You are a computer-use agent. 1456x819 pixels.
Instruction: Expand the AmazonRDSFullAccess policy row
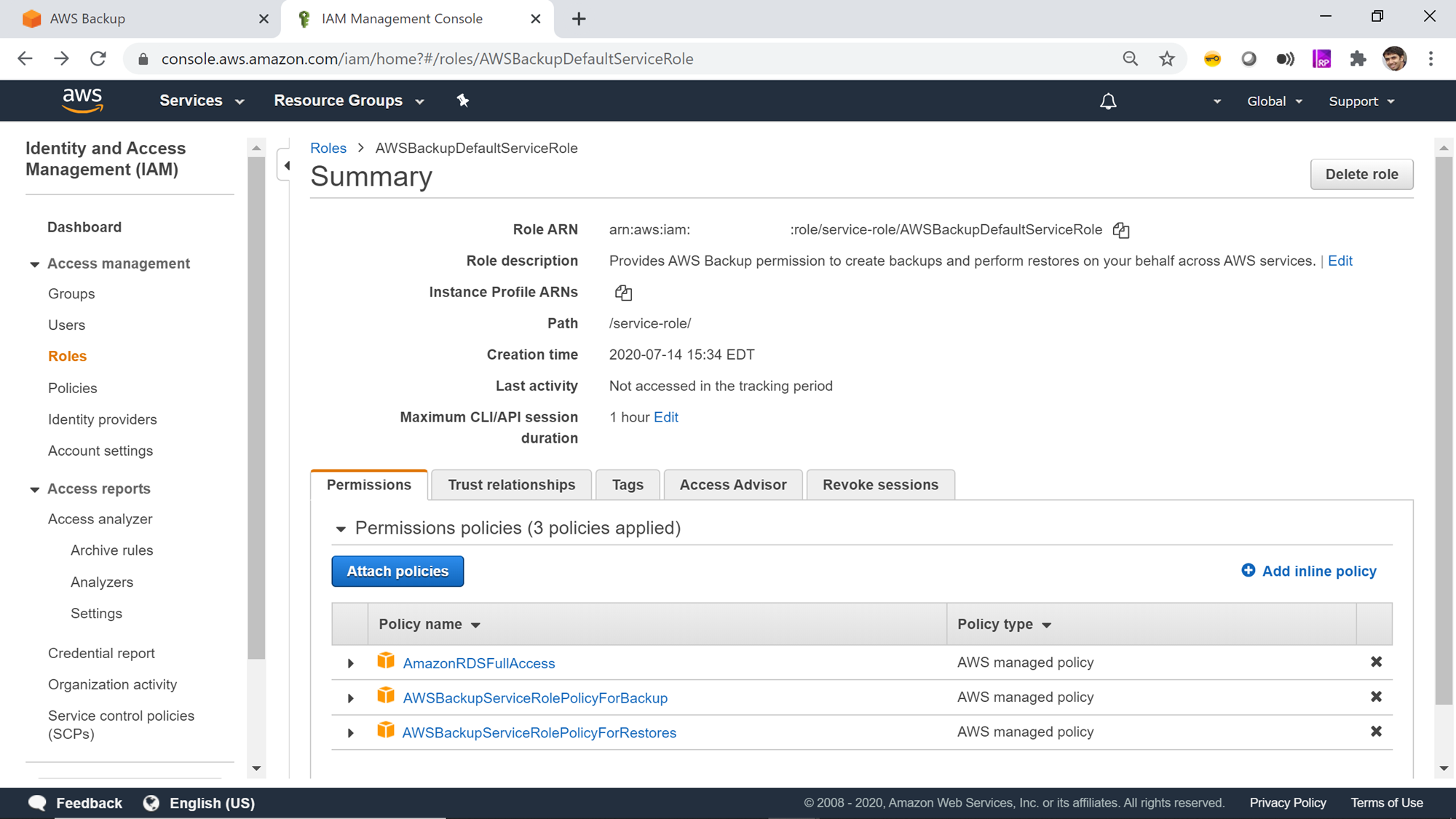point(350,663)
